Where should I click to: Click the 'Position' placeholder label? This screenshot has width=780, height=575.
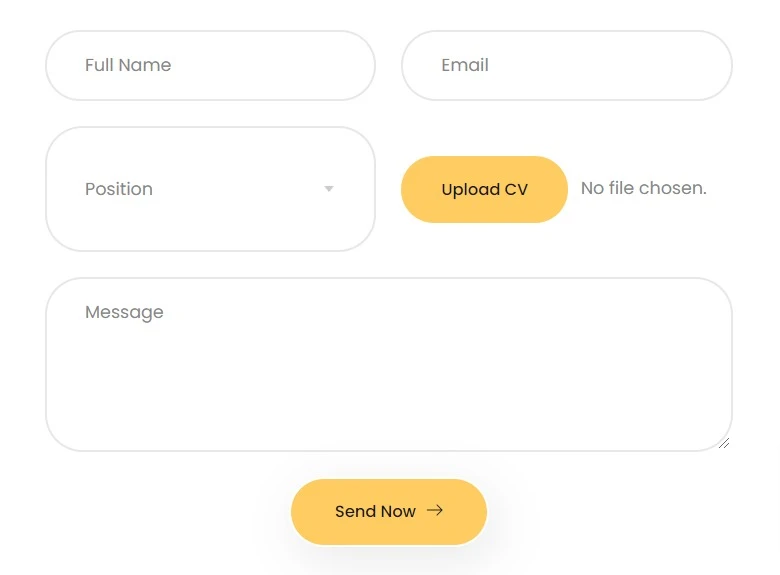(119, 189)
